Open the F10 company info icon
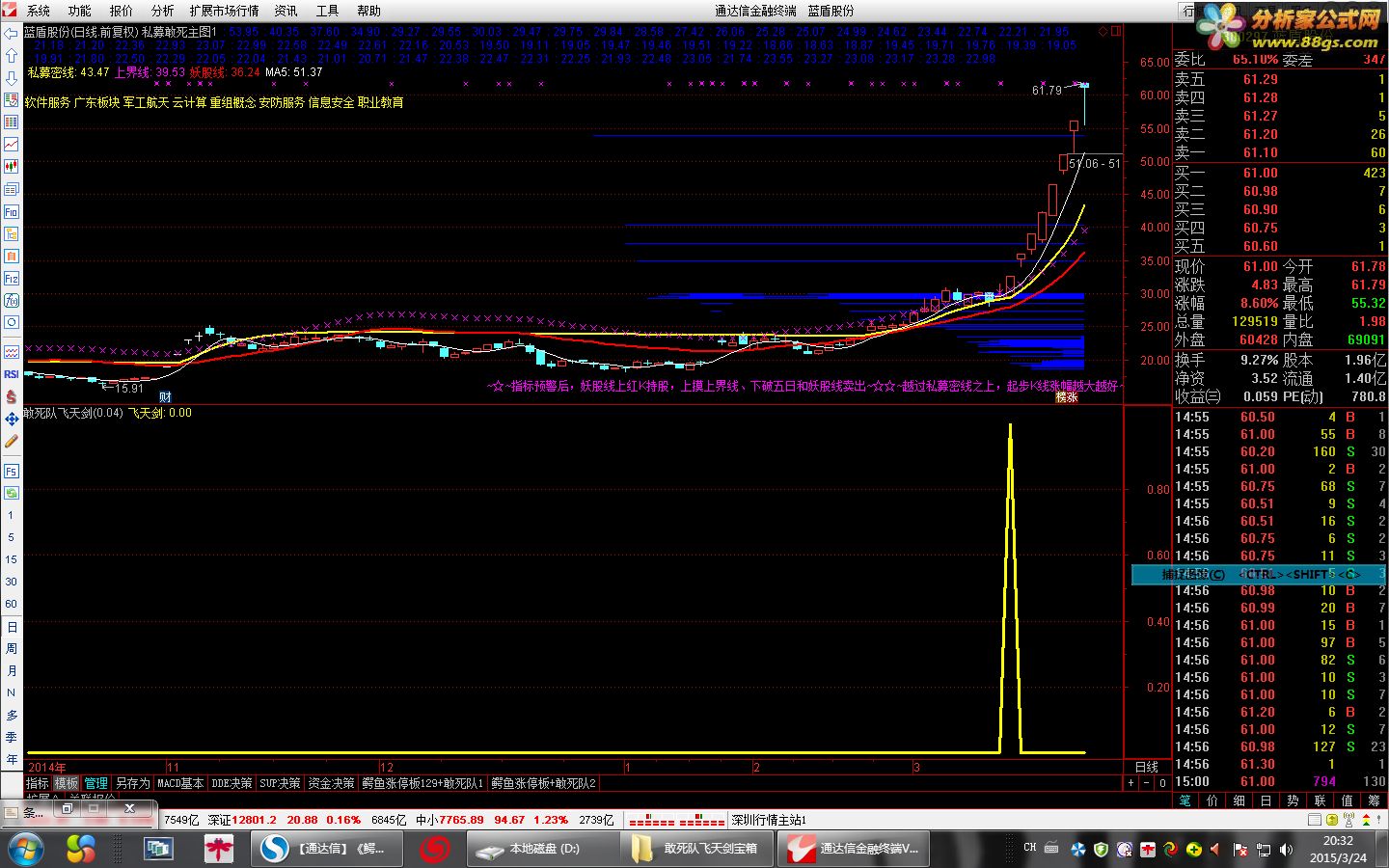The height and width of the screenshot is (868, 1389). click(12, 211)
